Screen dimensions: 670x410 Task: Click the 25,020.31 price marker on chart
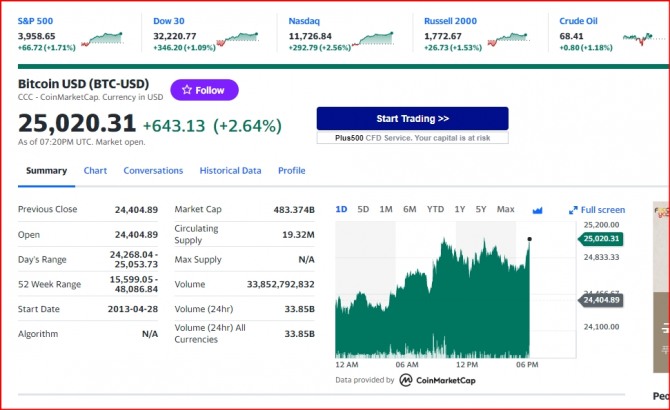[x=600, y=239]
